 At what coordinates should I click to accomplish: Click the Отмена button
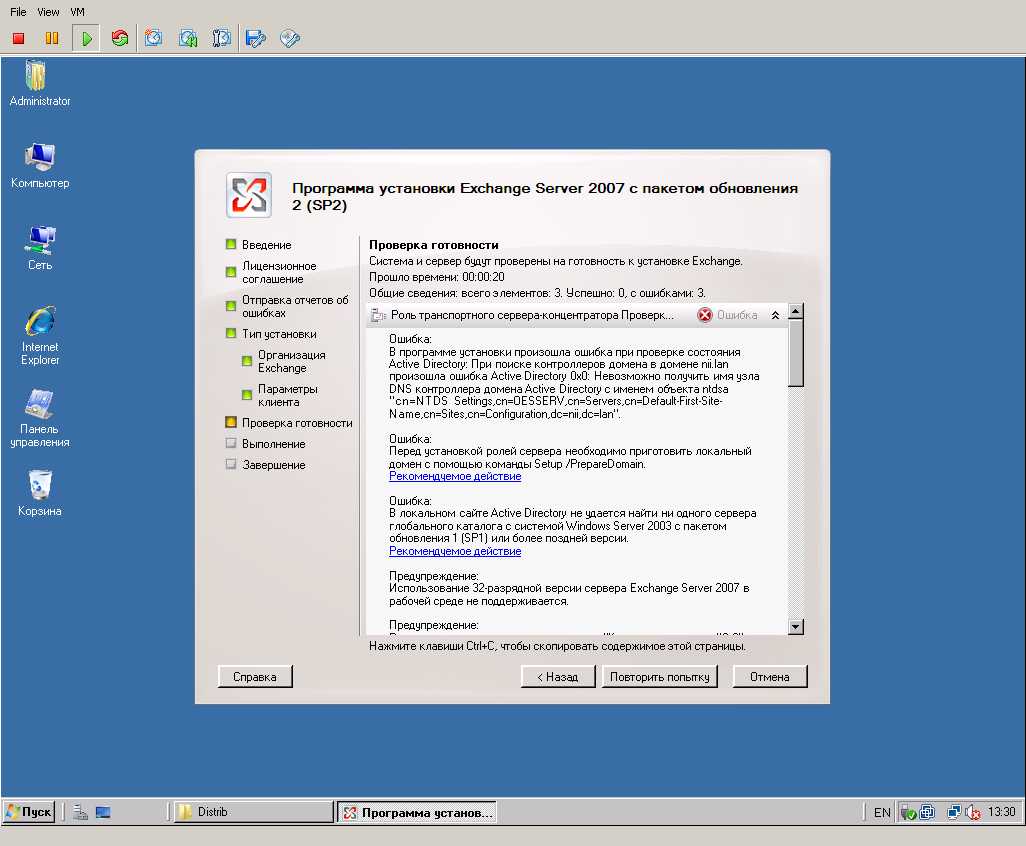click(x=770, y=677)
